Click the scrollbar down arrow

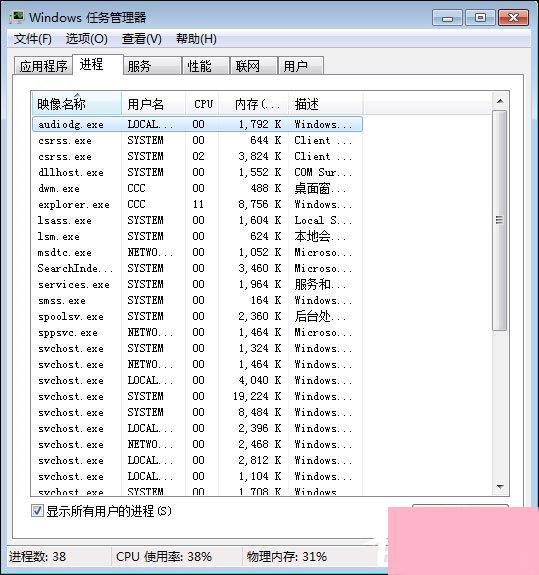pos(500,487)
